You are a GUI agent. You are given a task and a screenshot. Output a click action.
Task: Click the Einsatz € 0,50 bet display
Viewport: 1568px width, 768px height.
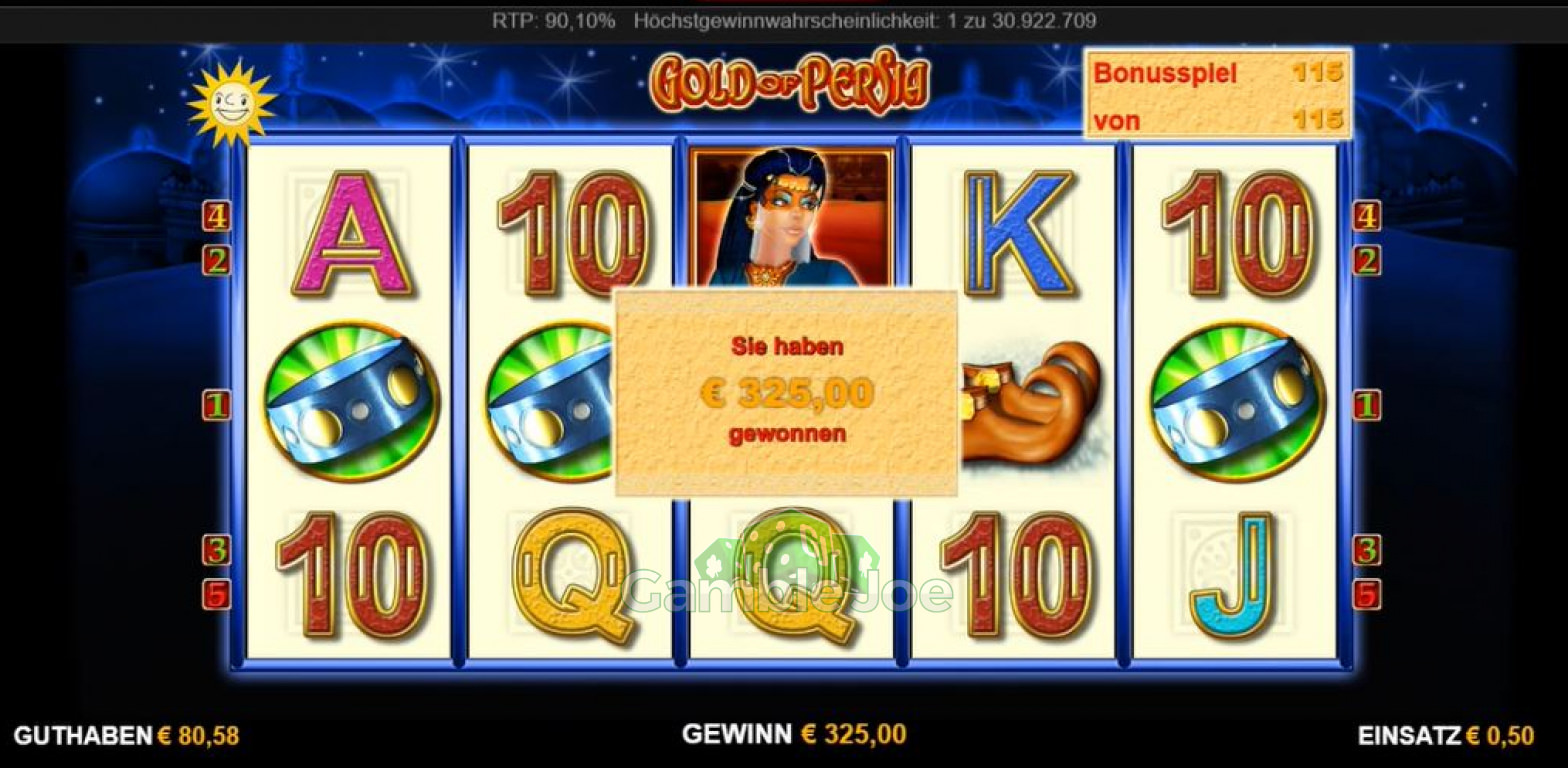[x=1445, y=736]
